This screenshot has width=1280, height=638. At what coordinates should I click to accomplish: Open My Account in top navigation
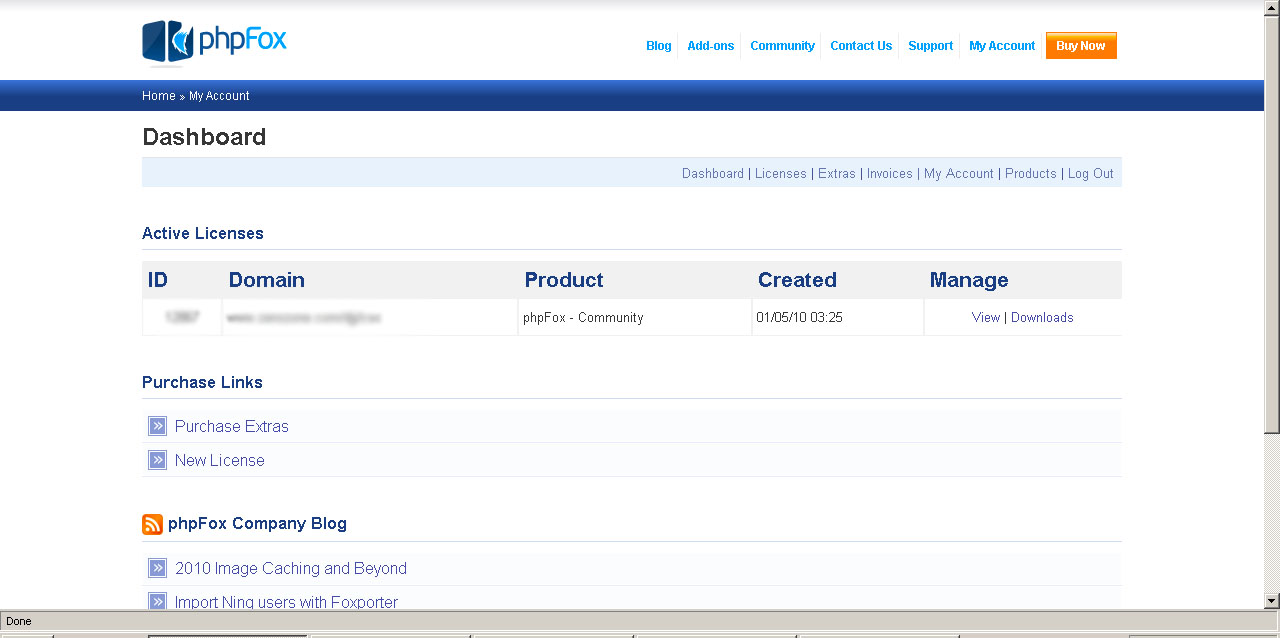[x=1002, y=46]
